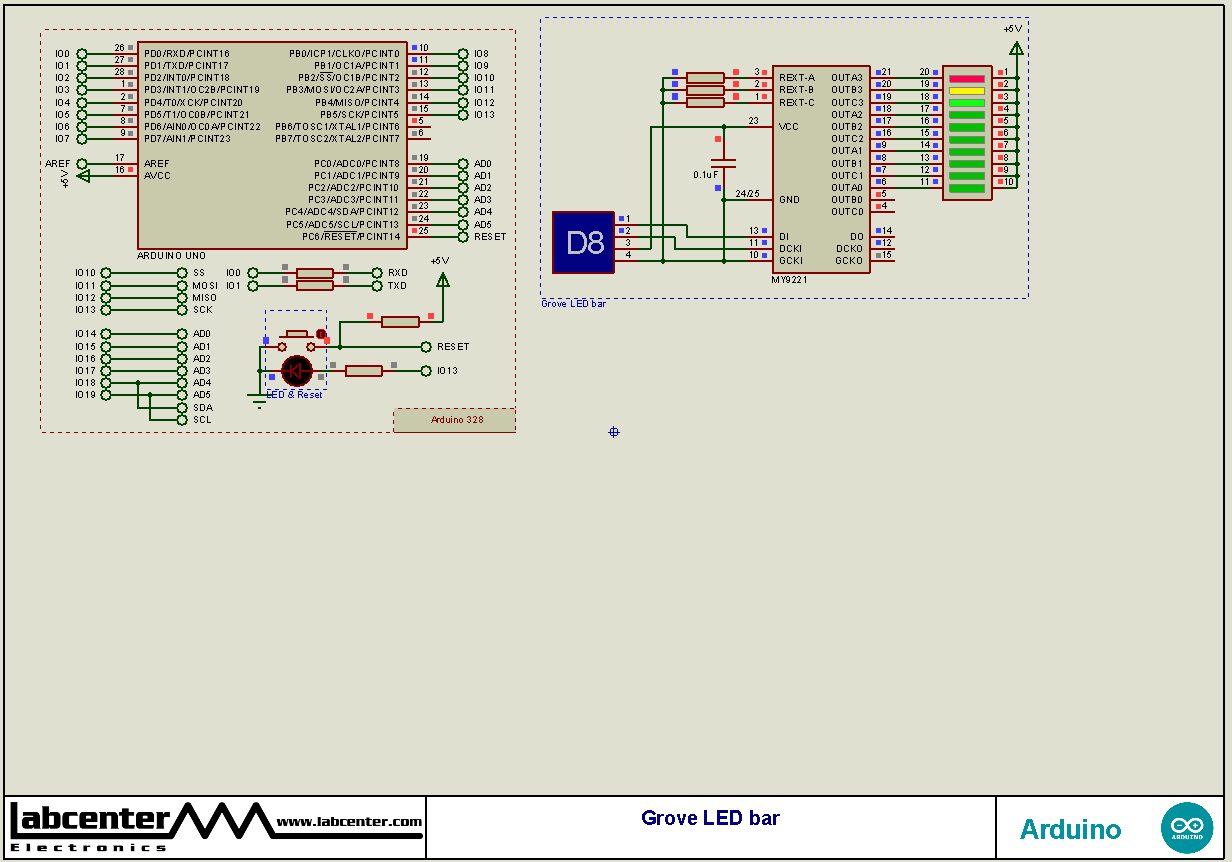Click the Labcenter Electronics logo
Screen dimensions: 1232x862
tap(140, 826)
